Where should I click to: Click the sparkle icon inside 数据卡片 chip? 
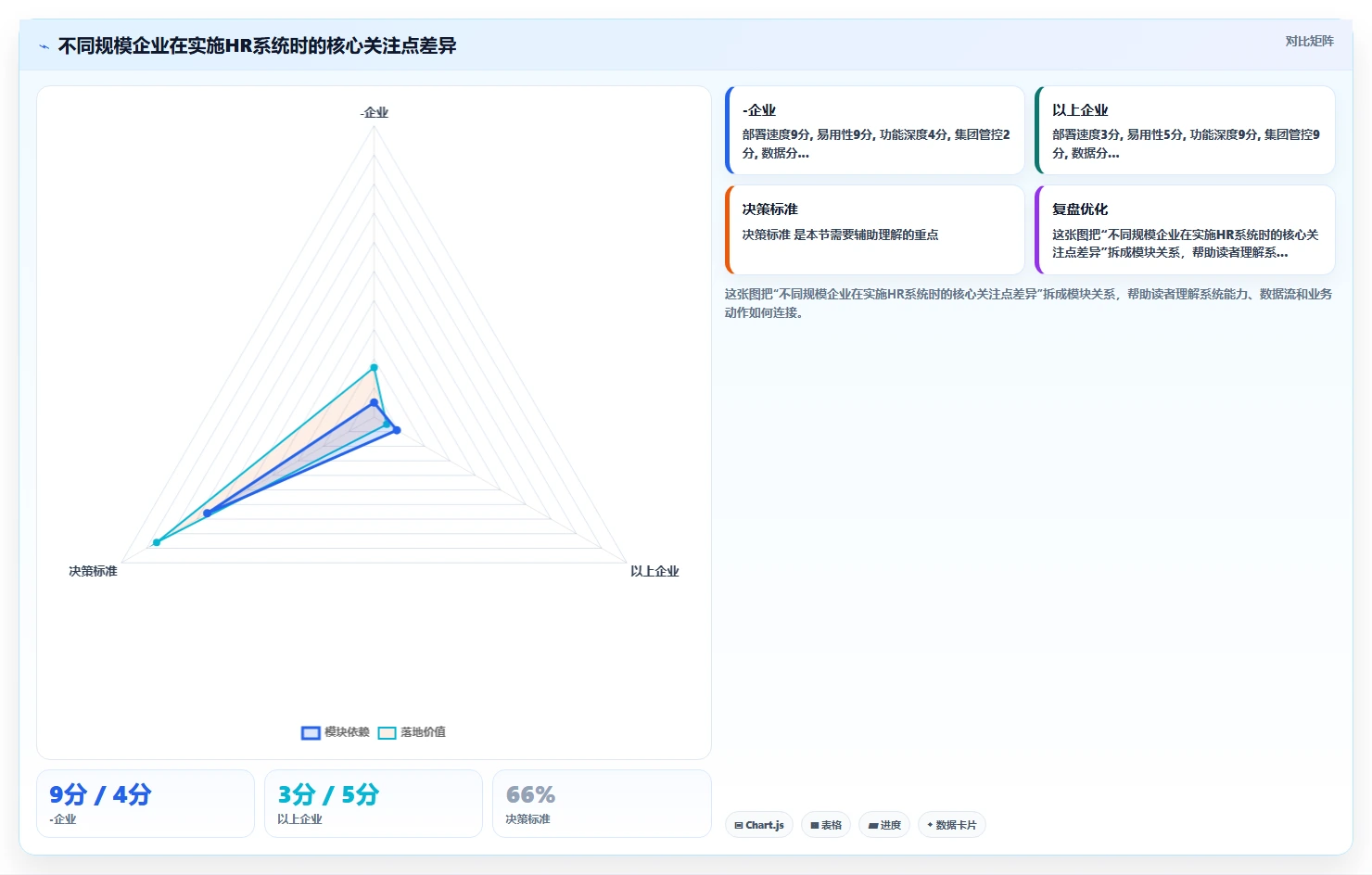click(x=930, y=825)
